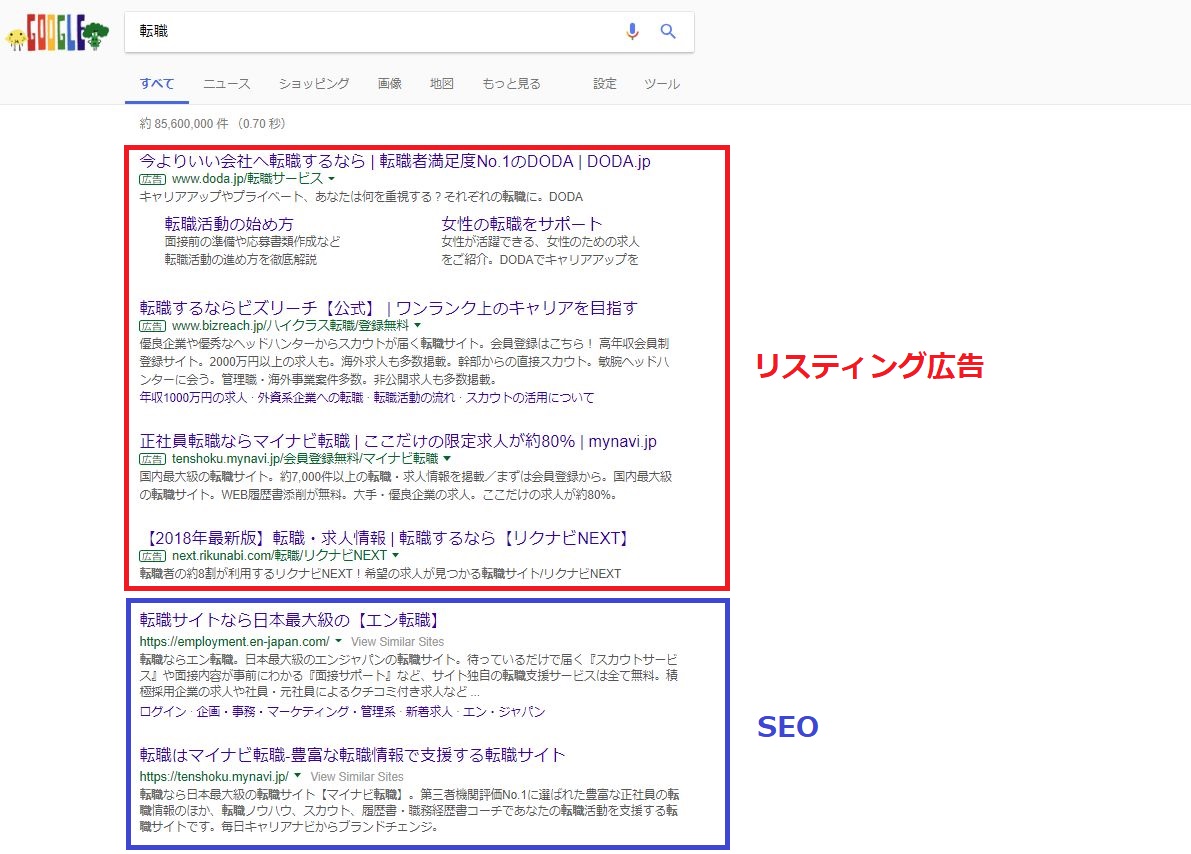The width and height of the screenshot is (1191, 854).
Task: Click the 広告 badge on rikunabi ad
Action: (x=152, y=556)
